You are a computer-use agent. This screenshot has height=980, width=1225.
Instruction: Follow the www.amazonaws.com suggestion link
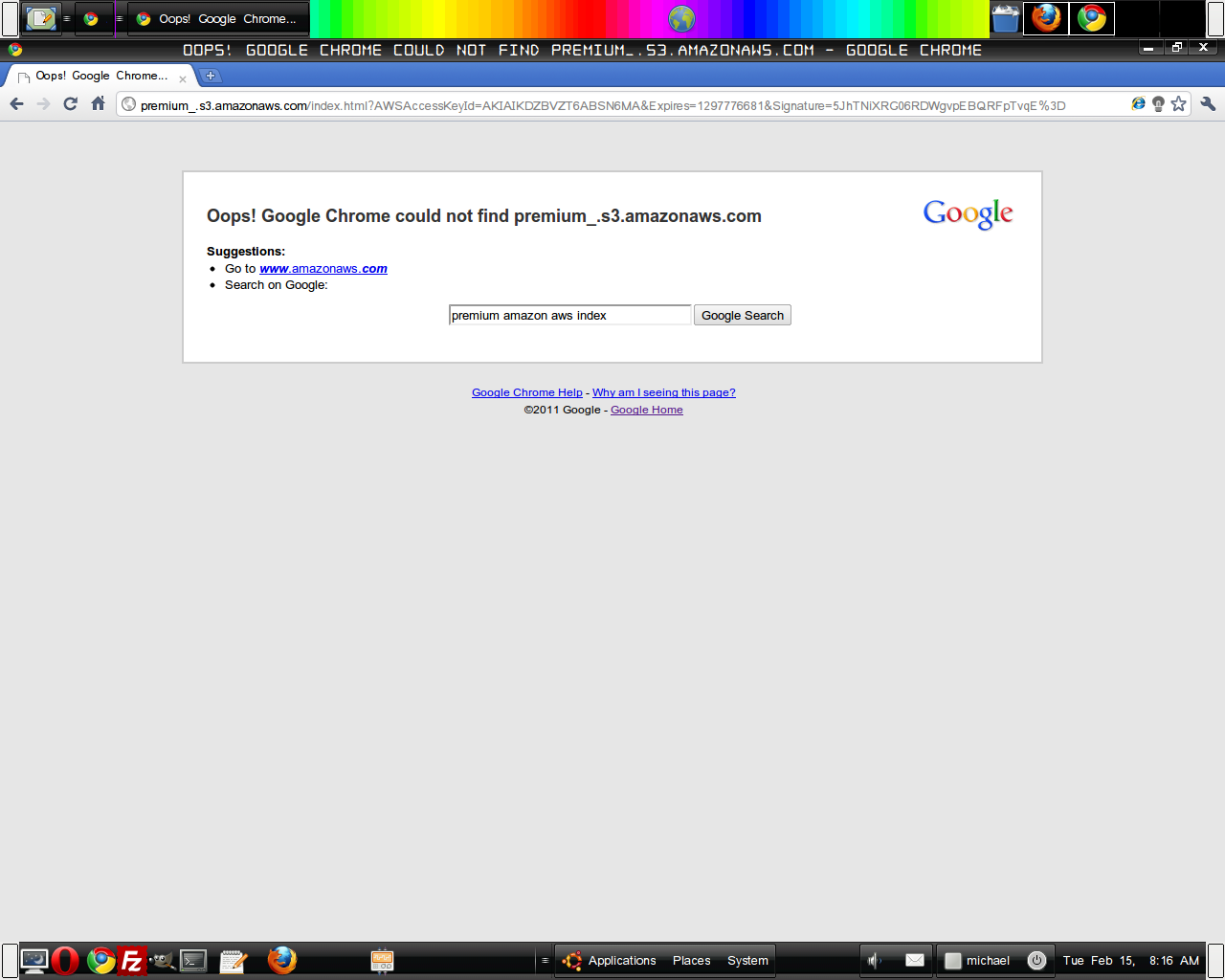click(323, 269)
